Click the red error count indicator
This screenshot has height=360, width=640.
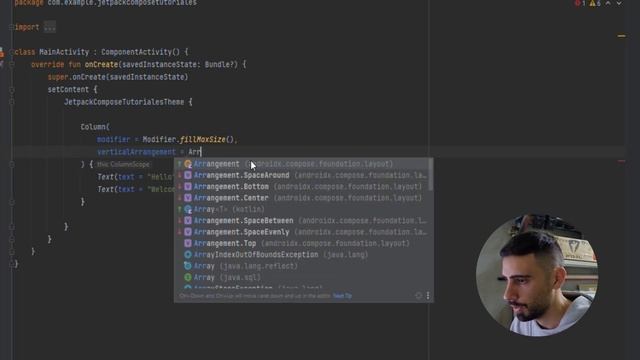(580, 3)
